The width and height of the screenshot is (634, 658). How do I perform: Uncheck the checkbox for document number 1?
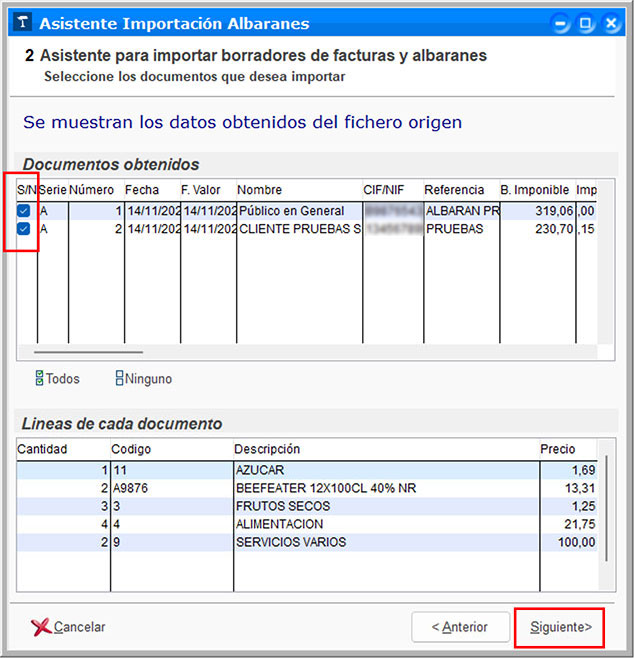point(24,211)
